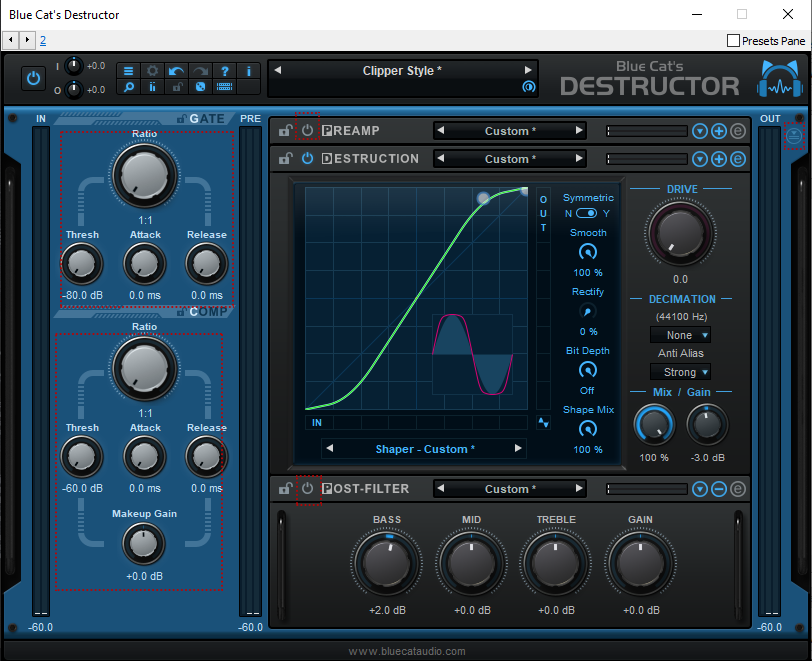Redo the last undone change
812x661 pixels.
(200, 70)
